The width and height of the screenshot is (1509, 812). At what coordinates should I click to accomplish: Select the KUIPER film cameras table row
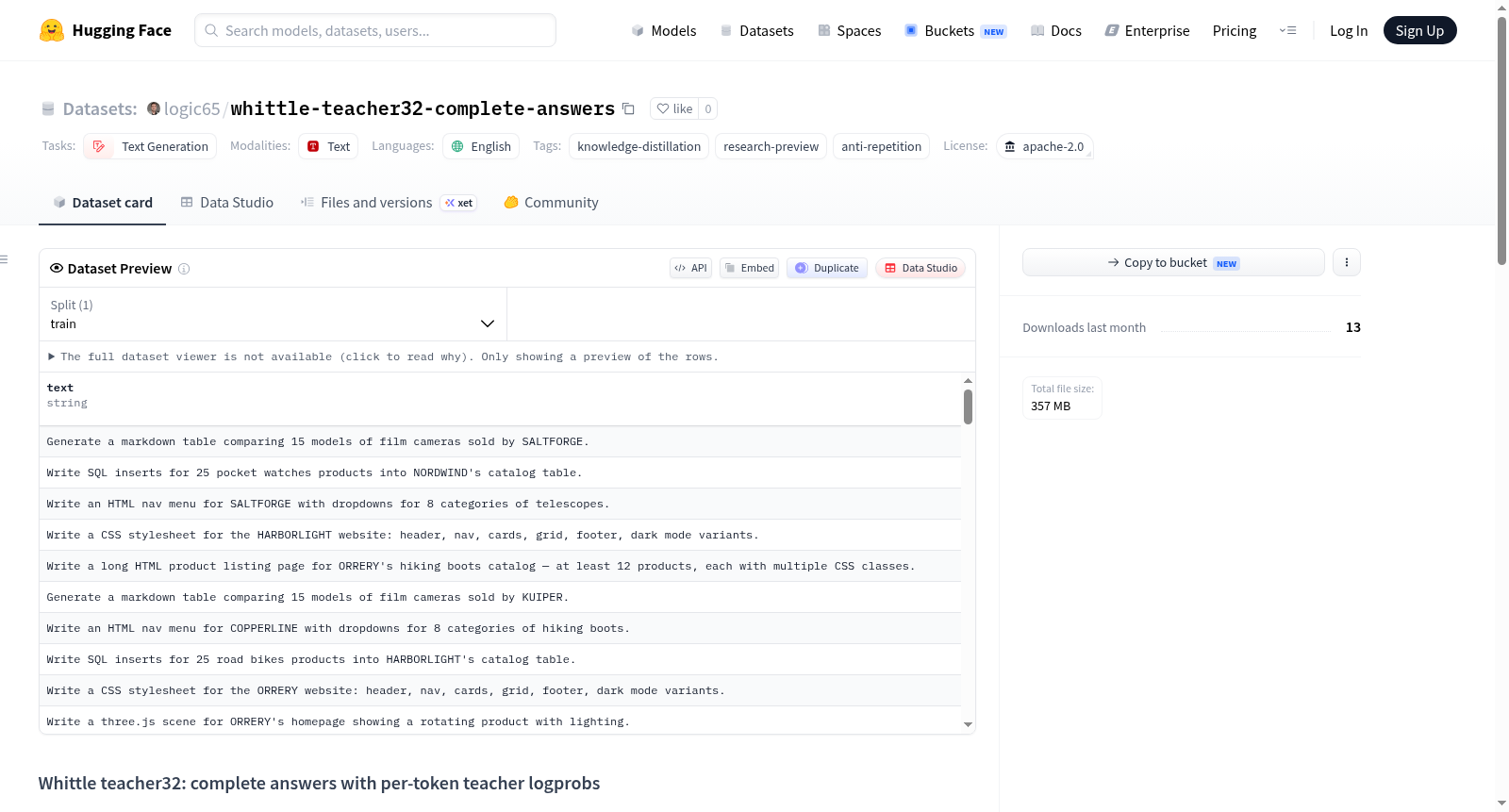500,597
